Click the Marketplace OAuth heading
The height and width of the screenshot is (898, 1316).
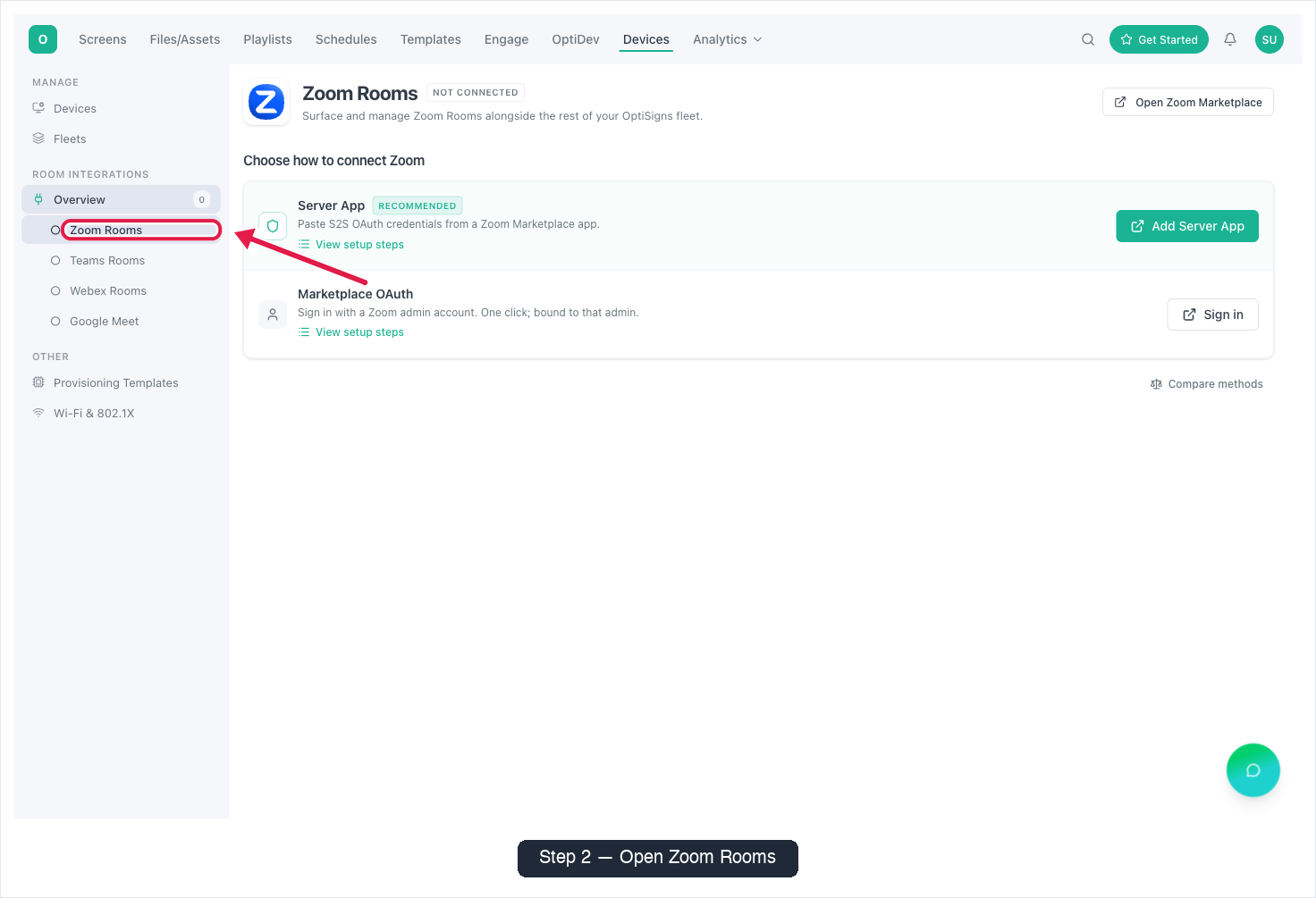point(355,294)
